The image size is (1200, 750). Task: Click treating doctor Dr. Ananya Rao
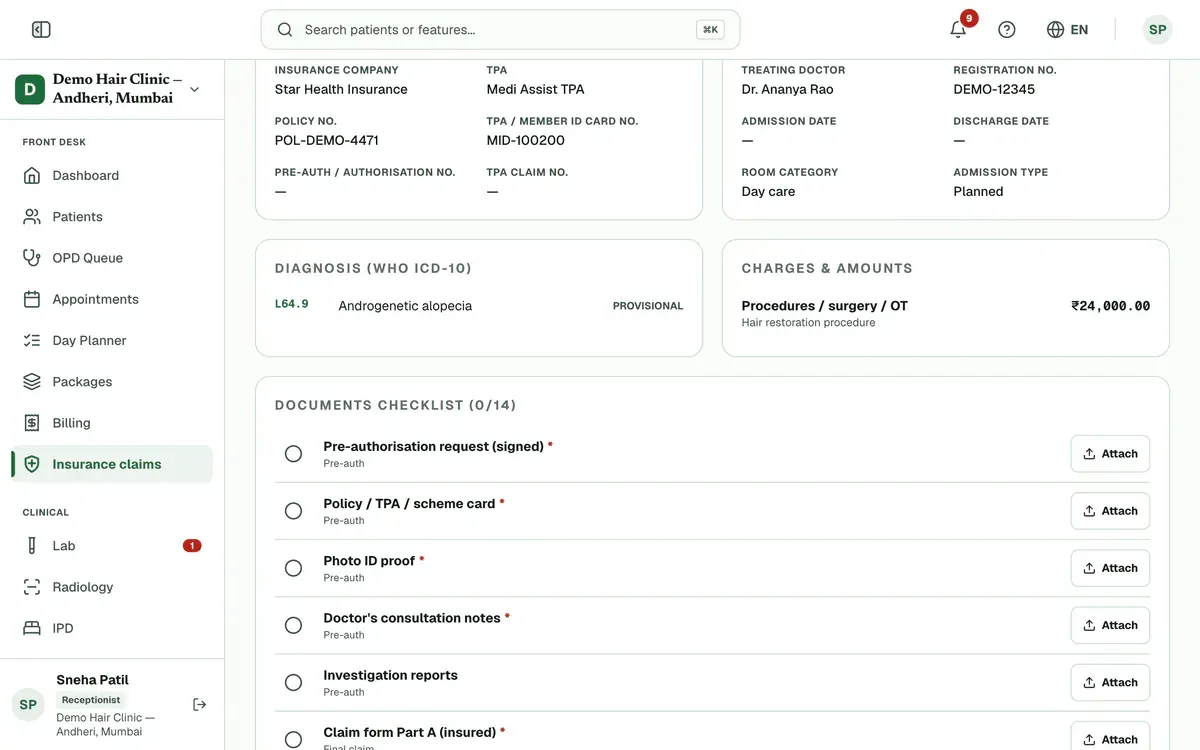click(x=788, y=90)
